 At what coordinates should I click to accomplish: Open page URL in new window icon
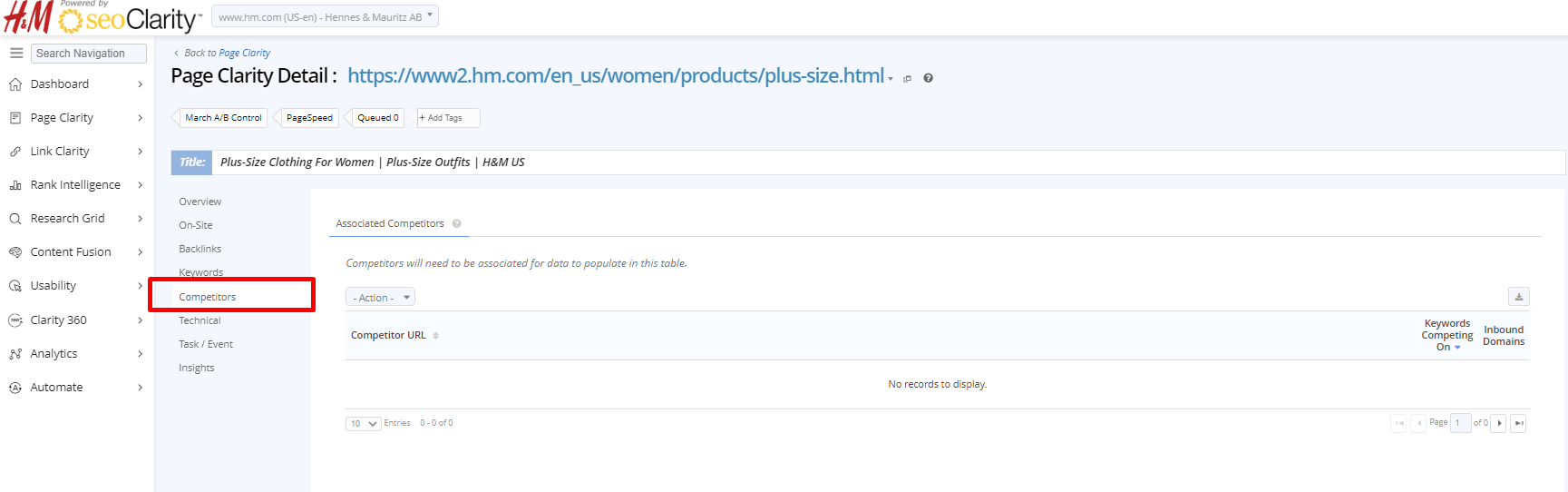907,79
